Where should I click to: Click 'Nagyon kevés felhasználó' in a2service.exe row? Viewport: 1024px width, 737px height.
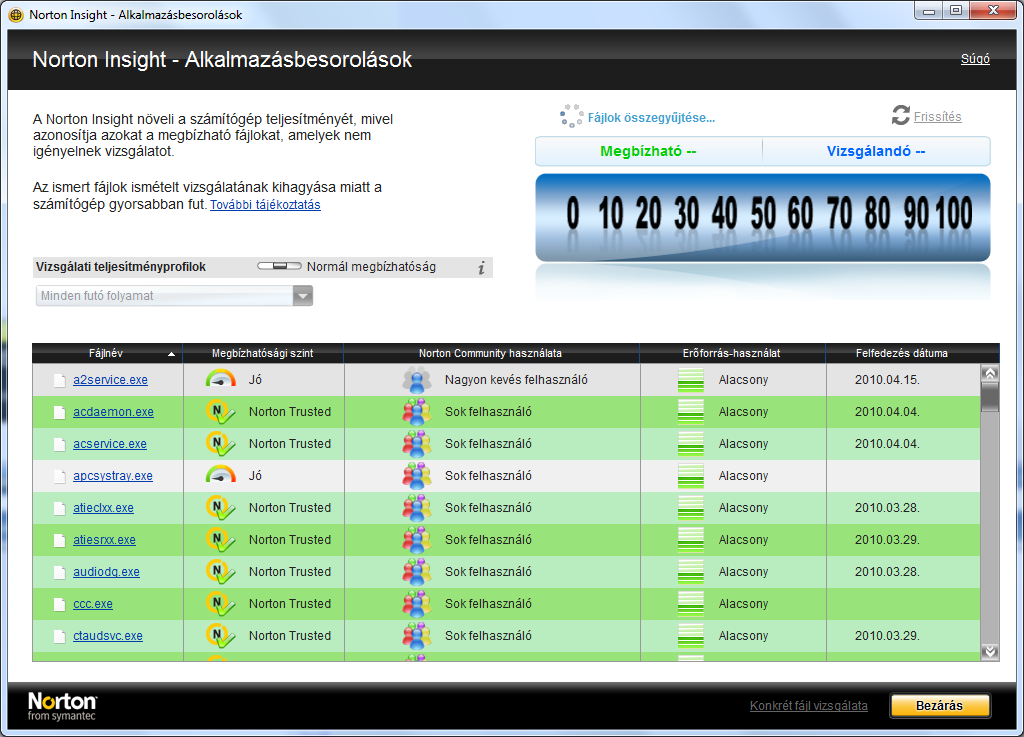point(516,380)
